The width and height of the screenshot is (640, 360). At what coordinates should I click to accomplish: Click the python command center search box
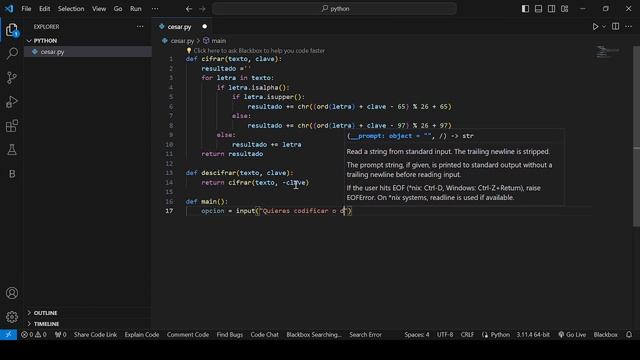(334, 9)
